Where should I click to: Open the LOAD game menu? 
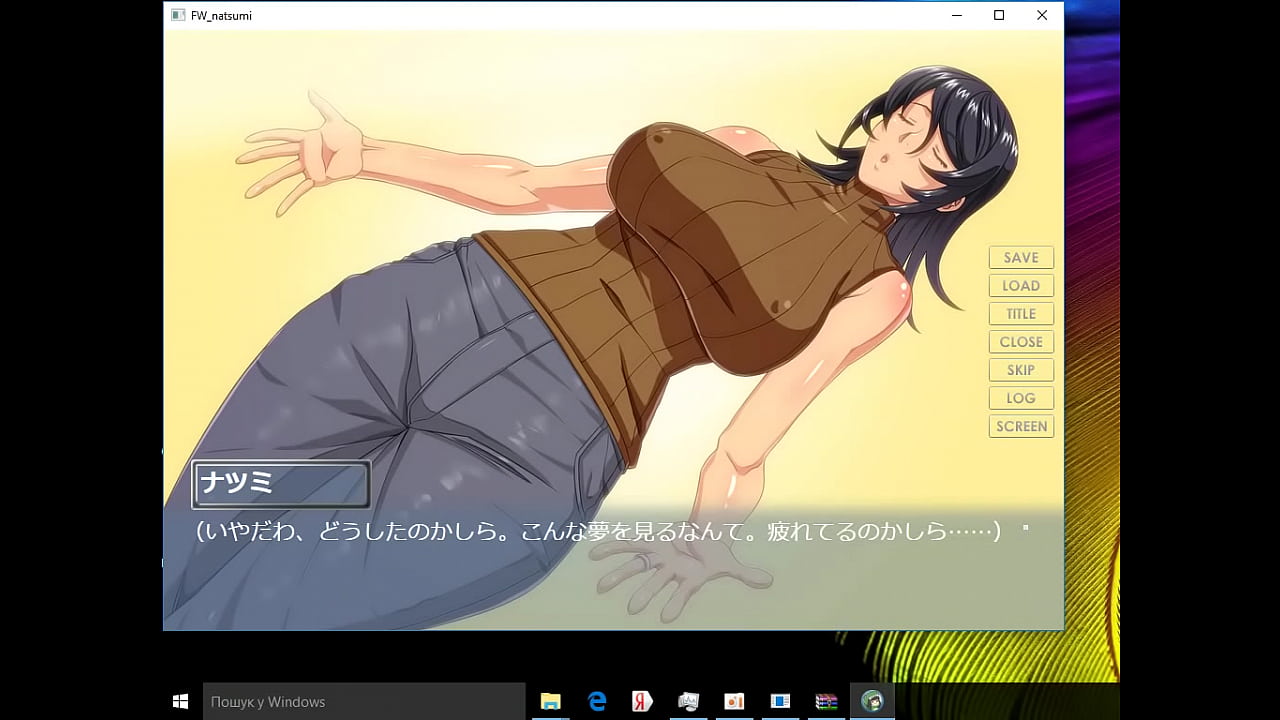click(x=1021, y=286)
